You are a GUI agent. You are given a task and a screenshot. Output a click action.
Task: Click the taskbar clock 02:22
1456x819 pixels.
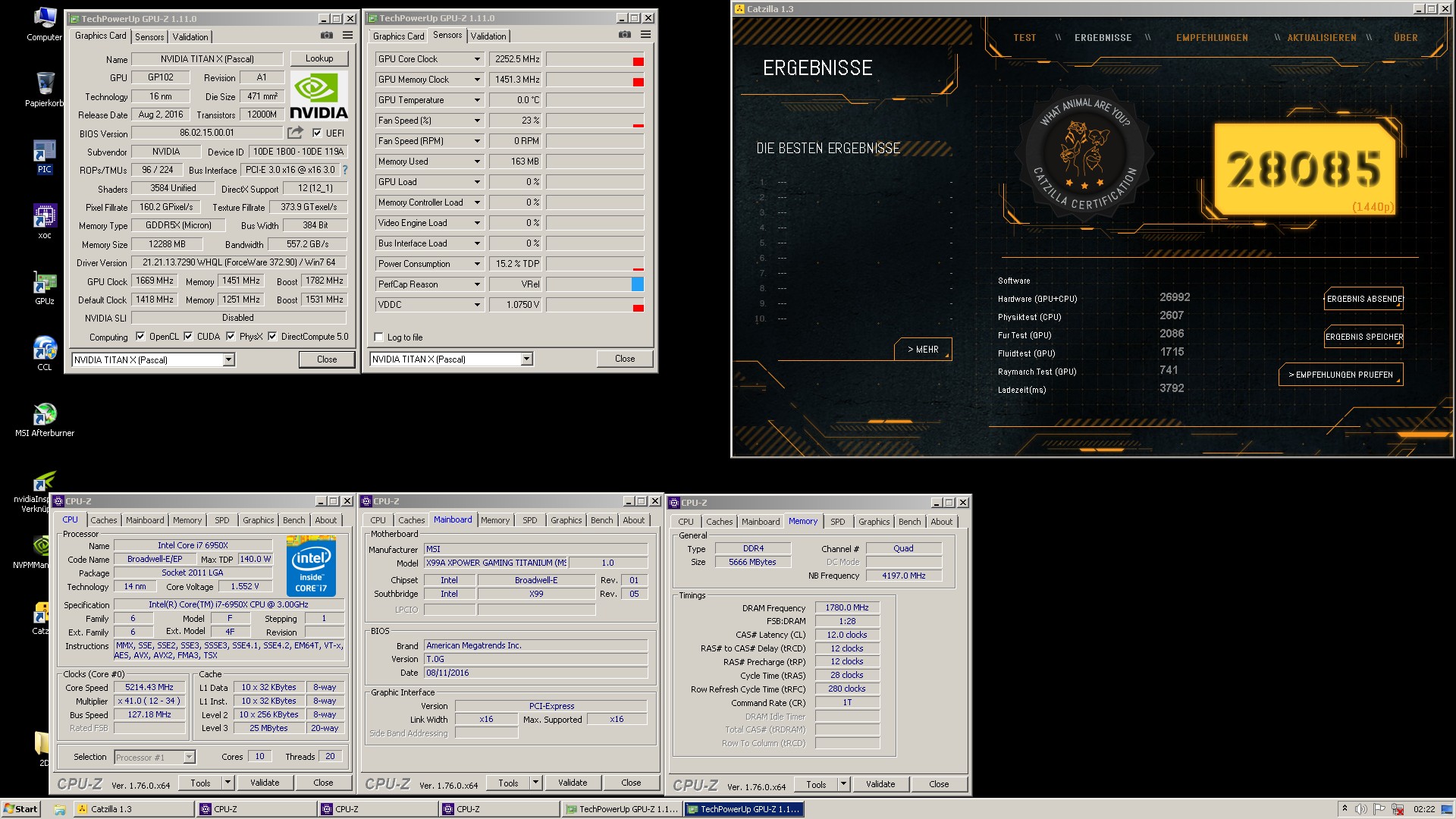coord(1424,809)
